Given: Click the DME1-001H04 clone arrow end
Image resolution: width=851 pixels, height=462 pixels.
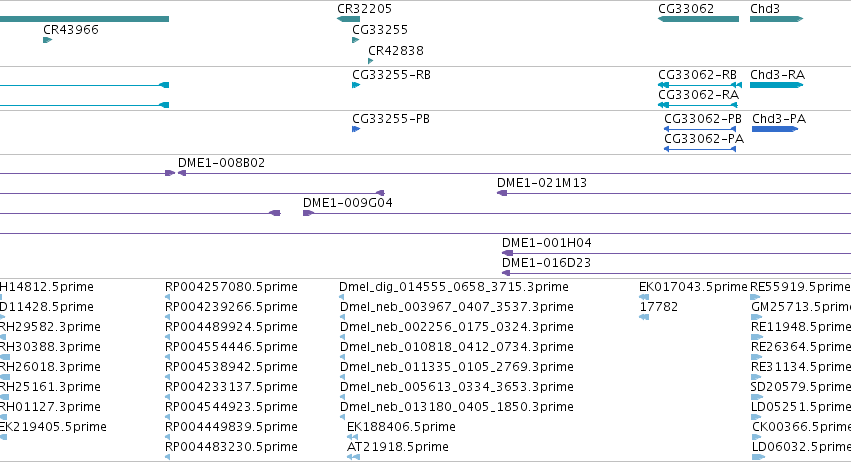Looking at the screenshot, I should coord(507,253).
